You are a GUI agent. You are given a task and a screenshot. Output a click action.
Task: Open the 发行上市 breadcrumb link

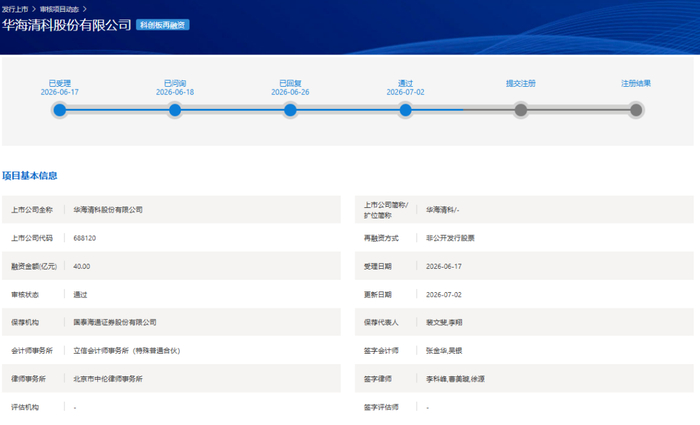pyautogui.click(x=15, y=9)
